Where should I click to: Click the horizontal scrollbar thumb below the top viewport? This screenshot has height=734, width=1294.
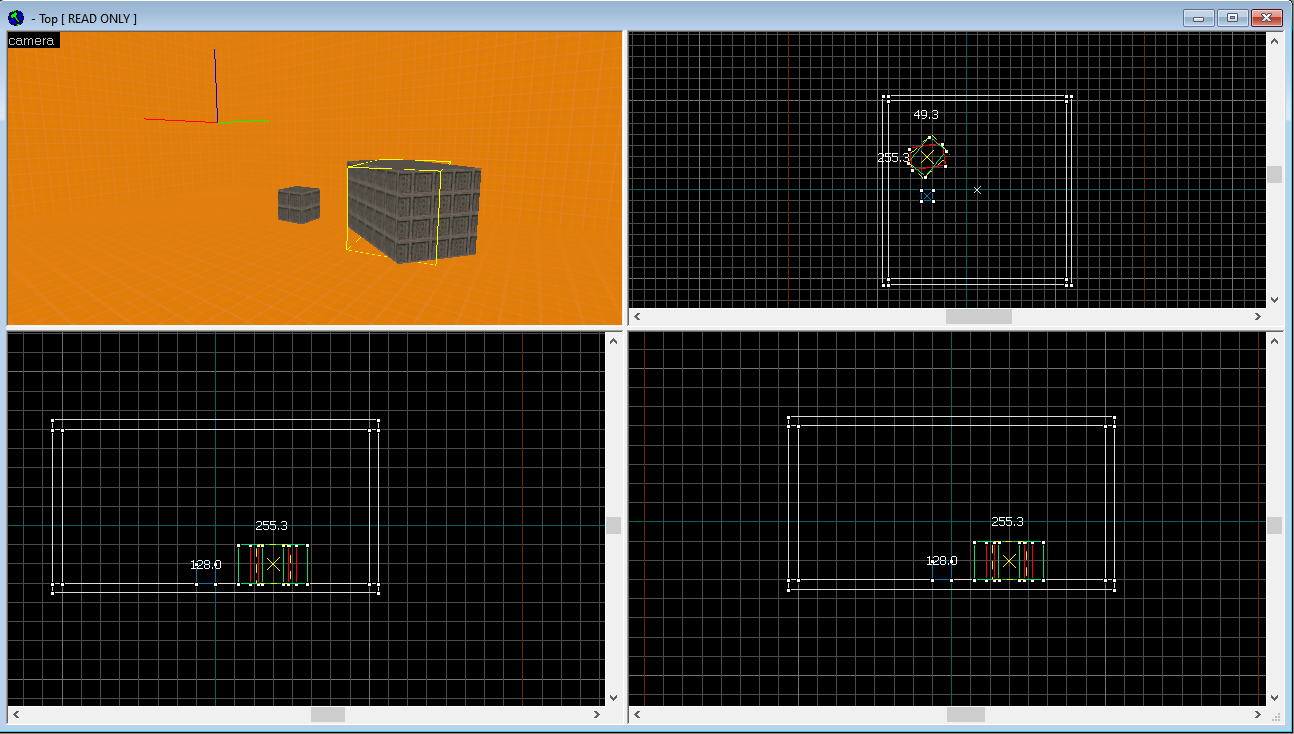(977, 315)
